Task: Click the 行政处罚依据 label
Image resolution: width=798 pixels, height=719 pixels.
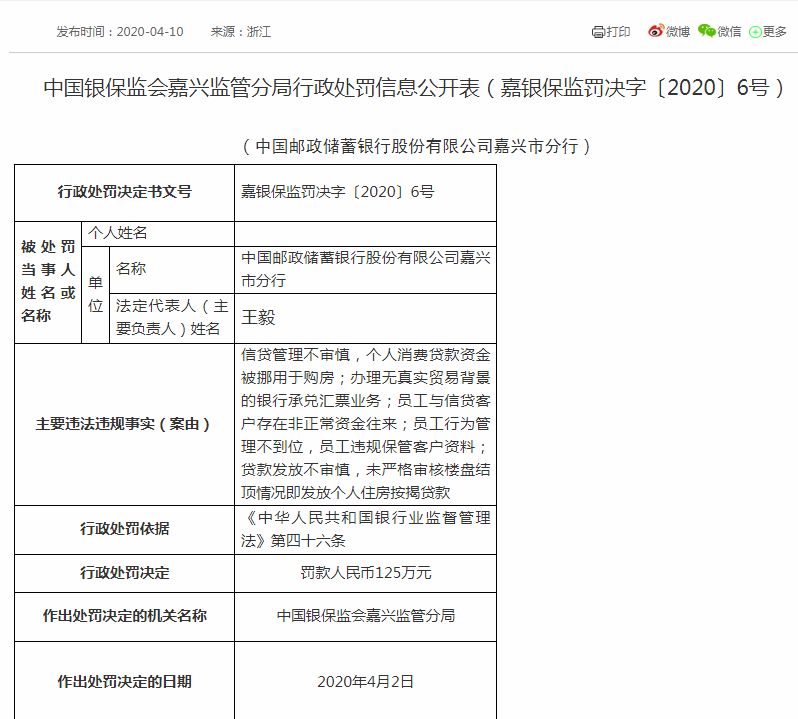Action: 125,529
